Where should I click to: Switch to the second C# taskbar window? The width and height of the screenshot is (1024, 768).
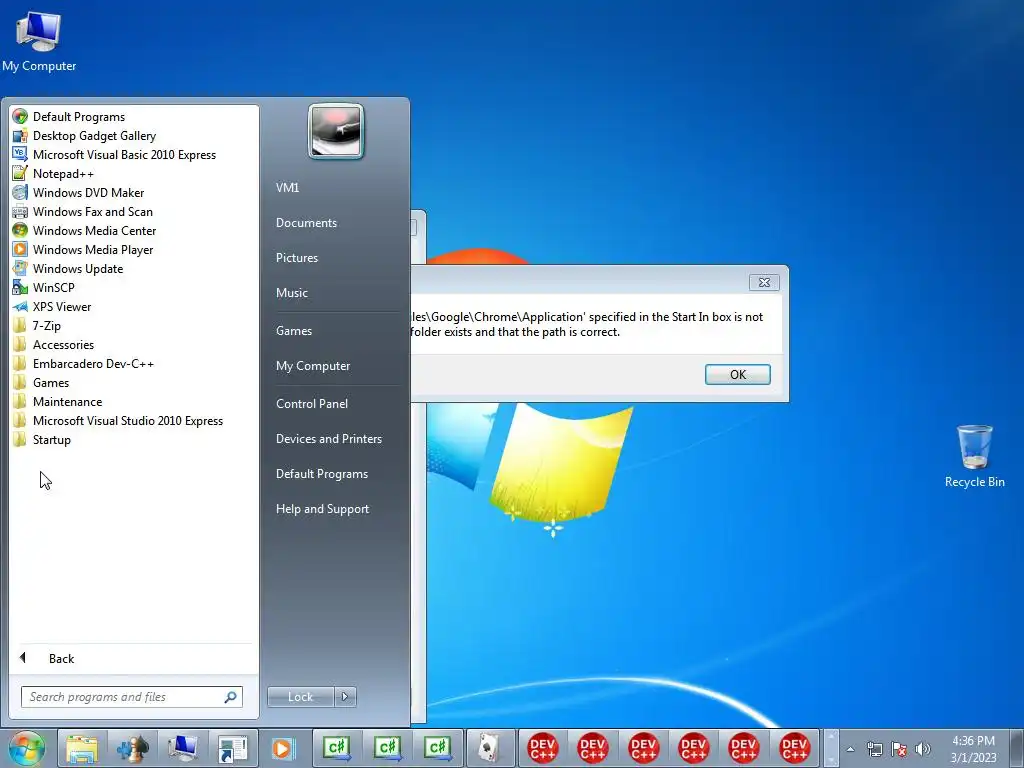(x=387, y=748)
